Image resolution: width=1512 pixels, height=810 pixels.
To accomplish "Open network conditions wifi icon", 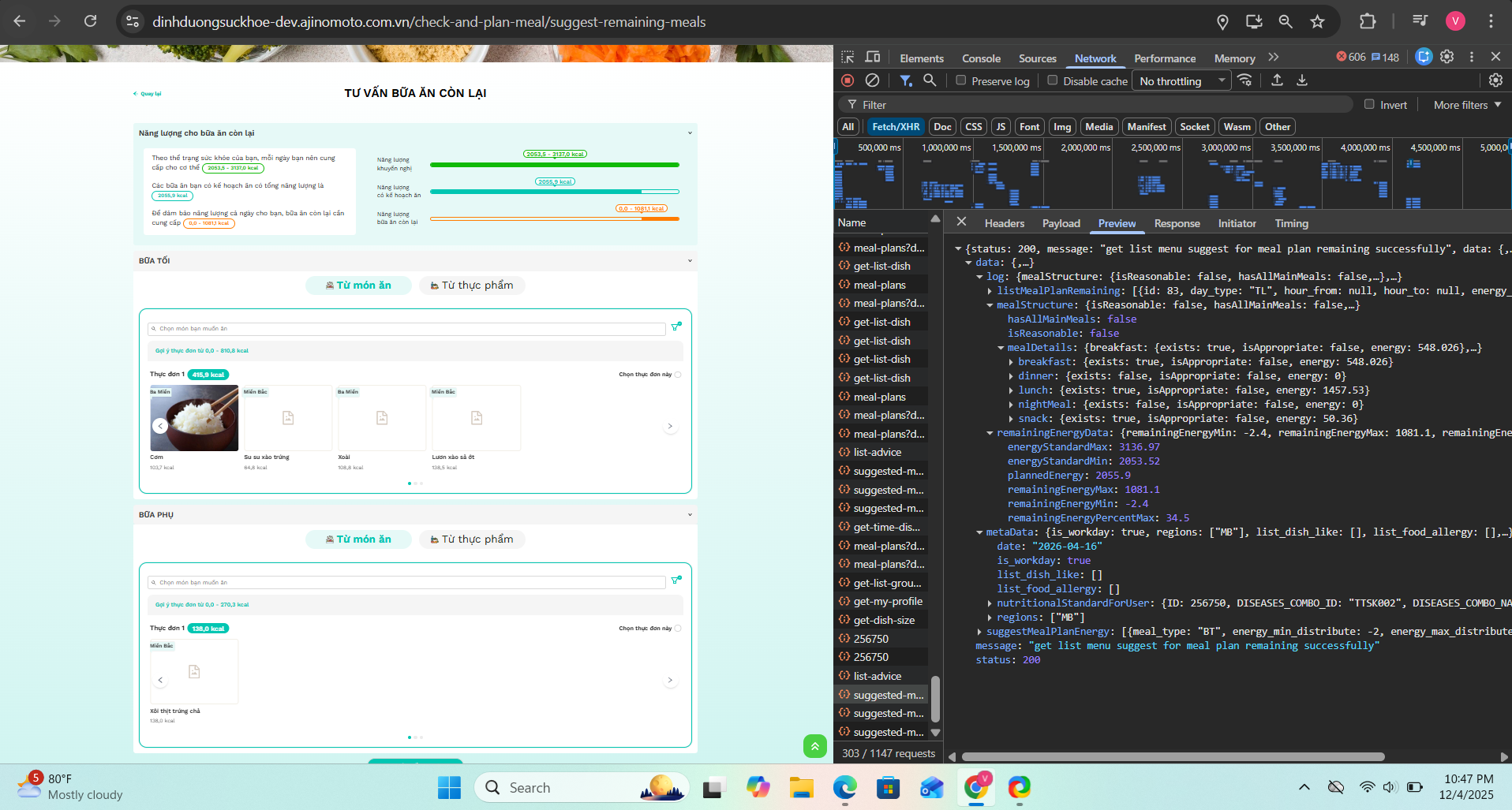I will [1244, 80].
